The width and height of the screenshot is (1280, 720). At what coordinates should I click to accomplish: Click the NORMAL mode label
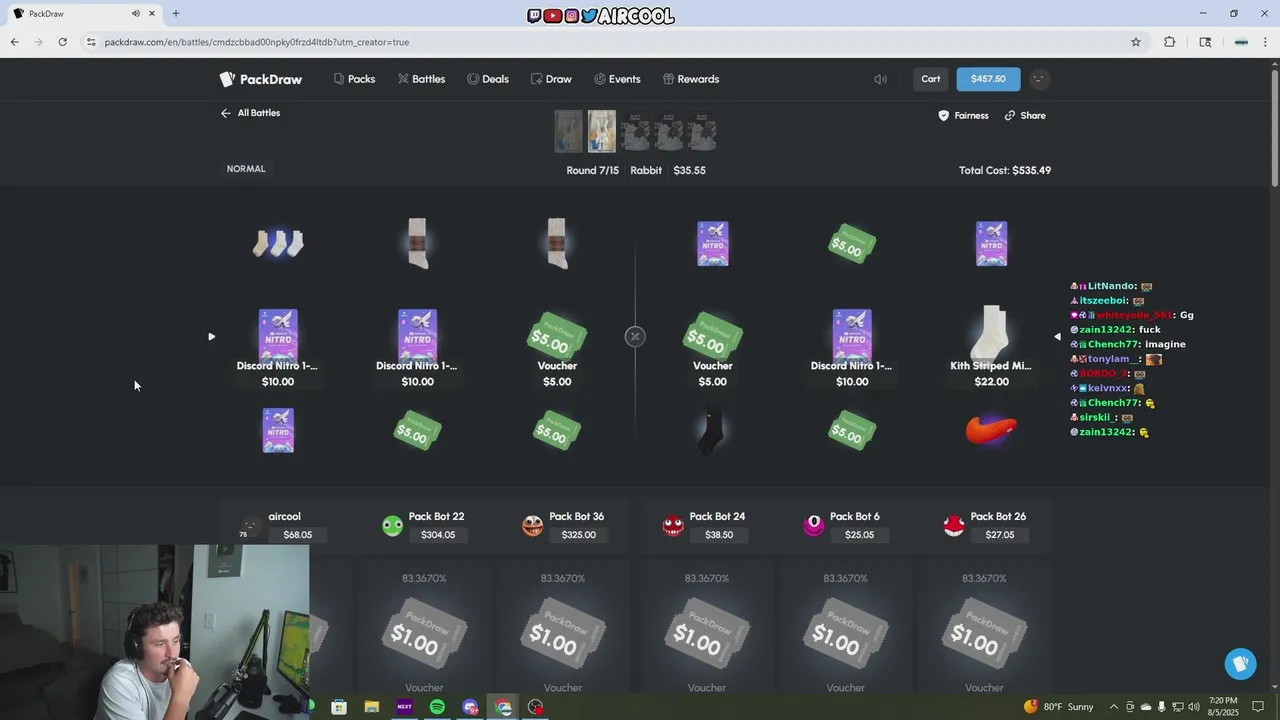point(246,169)
